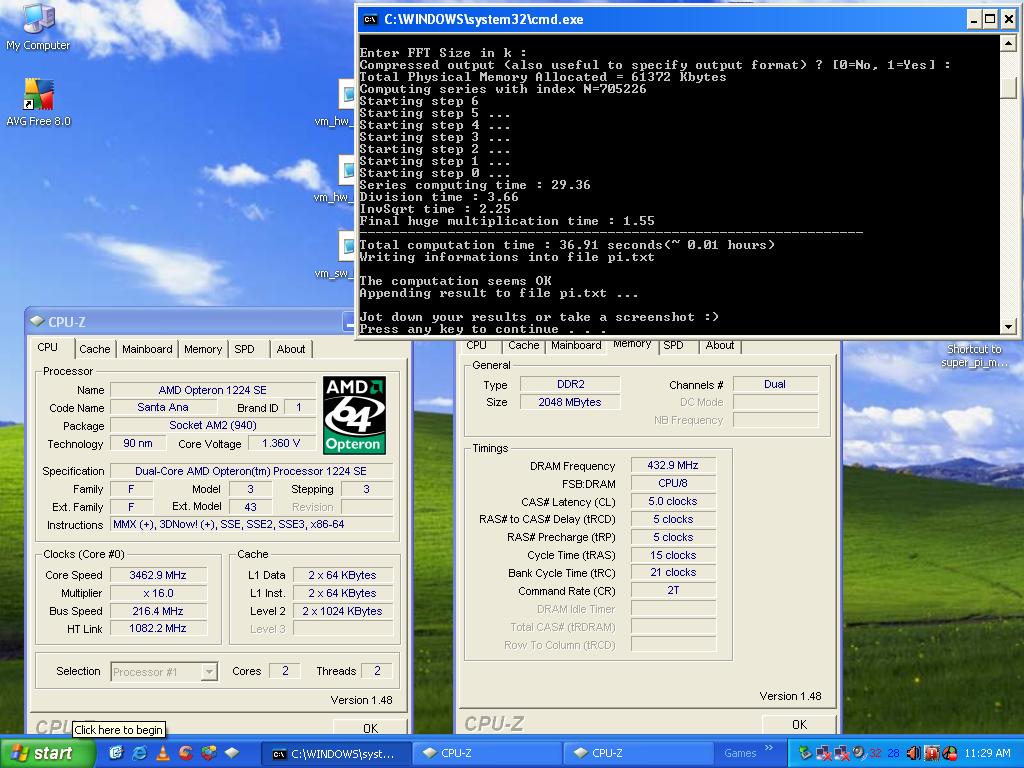Switch to the cmd.exe taskbar button
Screen dimensions: 1024x768
336,754
